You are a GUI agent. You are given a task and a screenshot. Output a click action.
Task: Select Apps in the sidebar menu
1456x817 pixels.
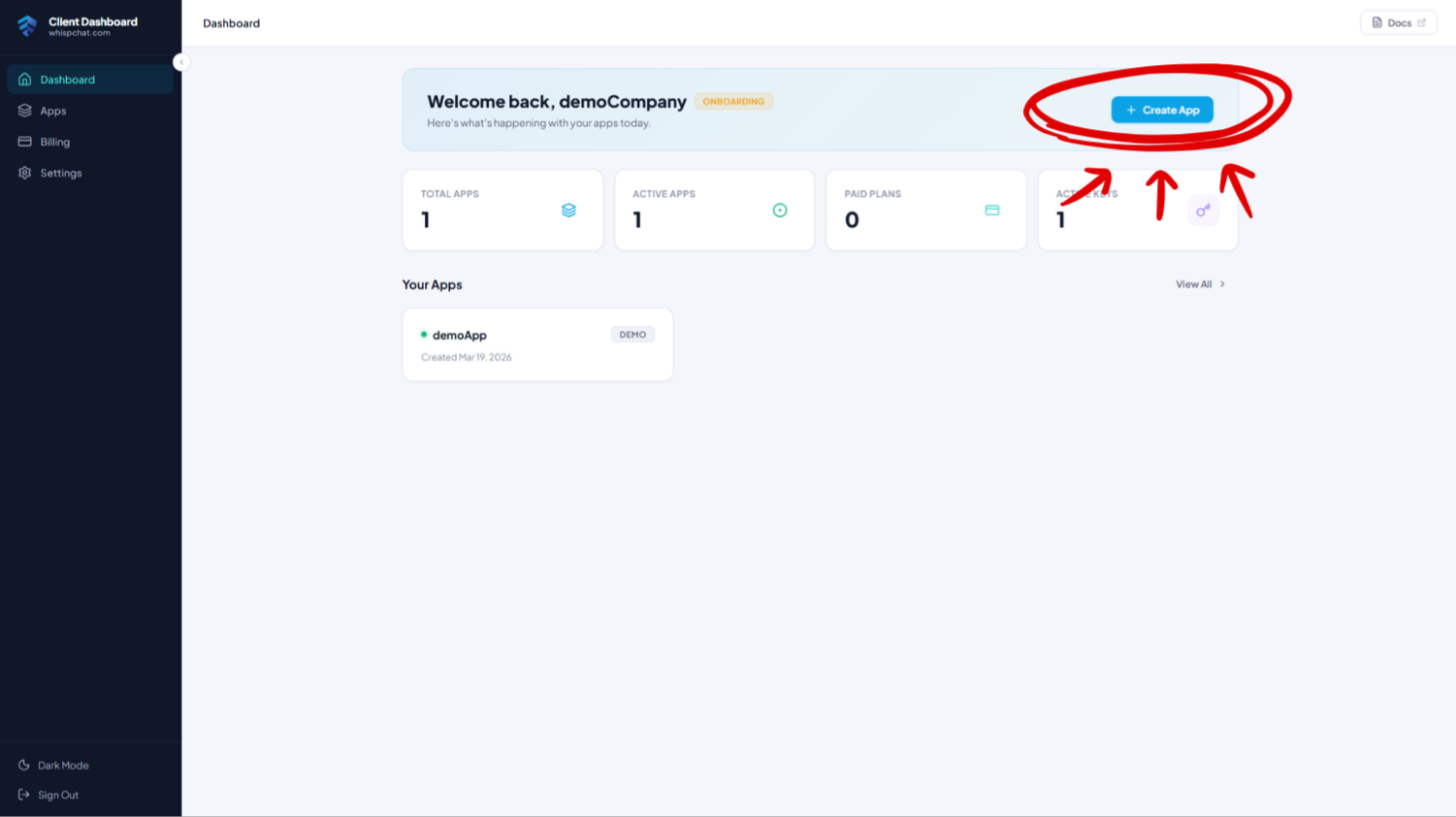coord(53,111)
